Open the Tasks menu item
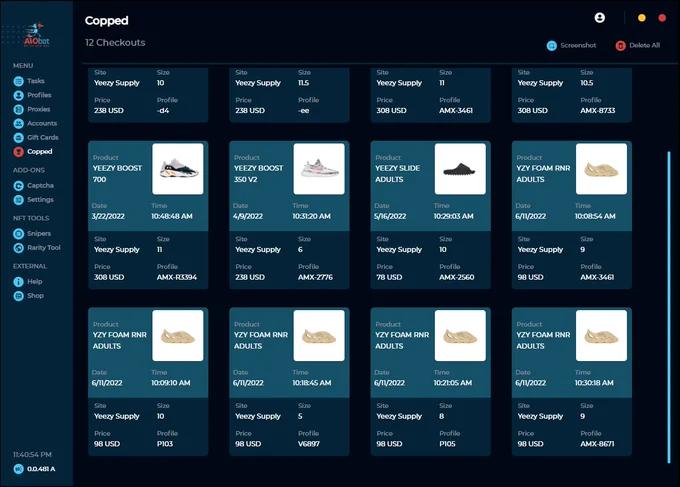Image resolution: width=680 pixels, height=487 pixels. click(x=36, y=81)
